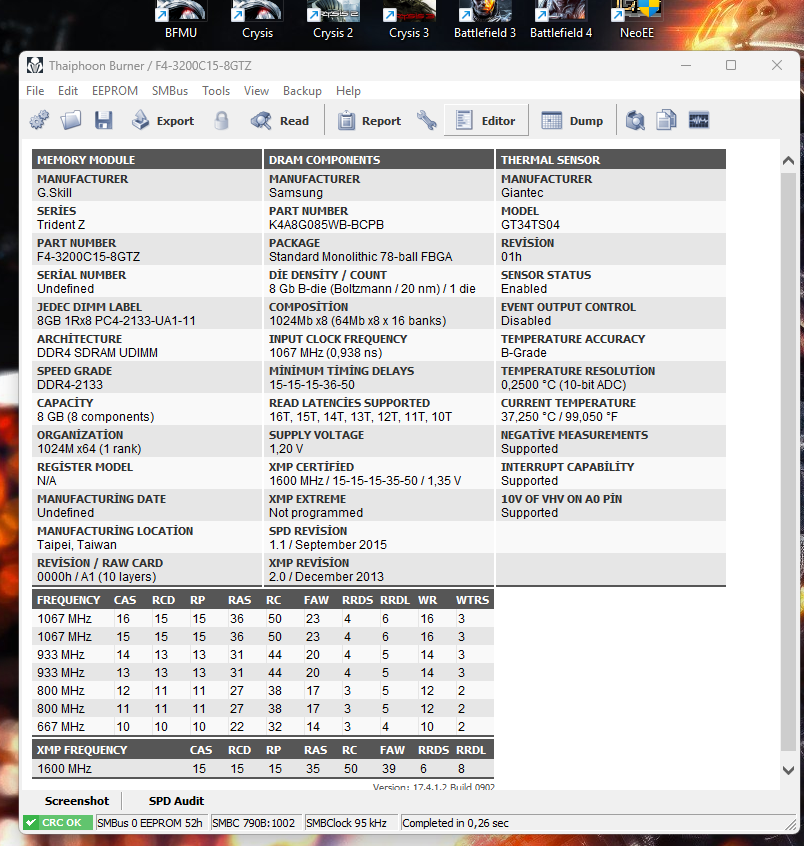
Task: Click the XMP 1600 MHz frequency row
Action: (263, 768)
